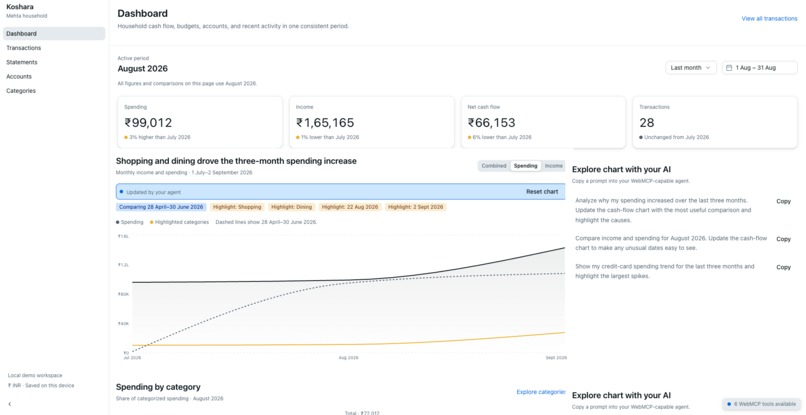Open the Net cash flow ₹66,153 card
The image size is (806, 415).
pyautogui.click(x=543, y=122)
